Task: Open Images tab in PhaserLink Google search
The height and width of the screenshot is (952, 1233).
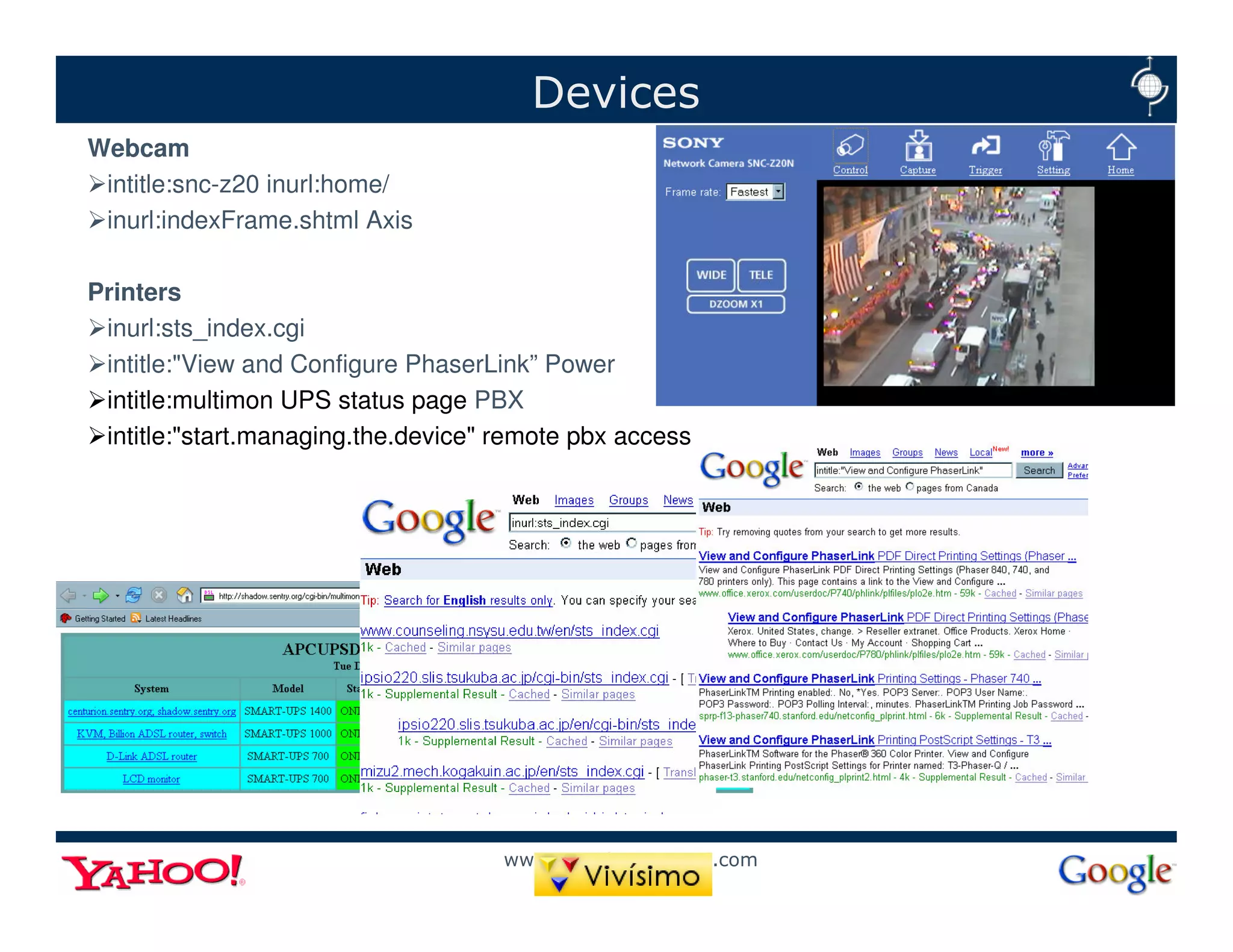Action: [x=865, y=453]
